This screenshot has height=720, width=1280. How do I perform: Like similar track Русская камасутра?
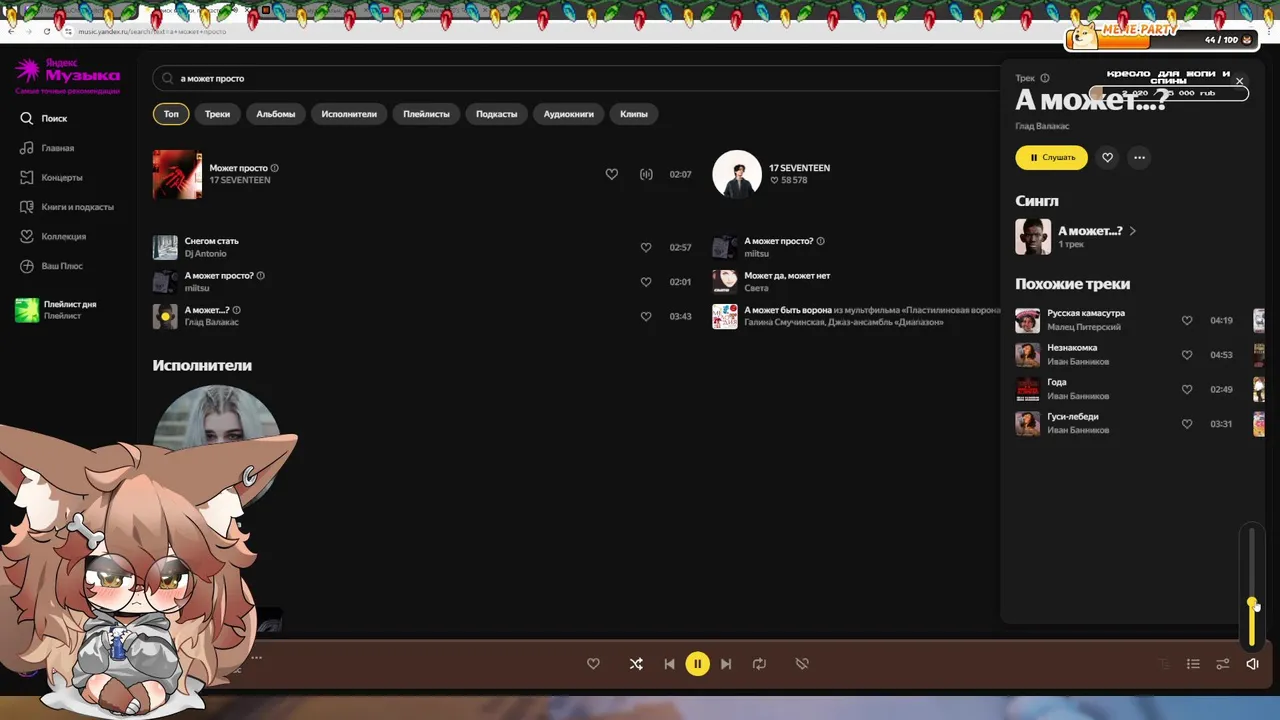pyautogui.click(x=1187, y=321)
